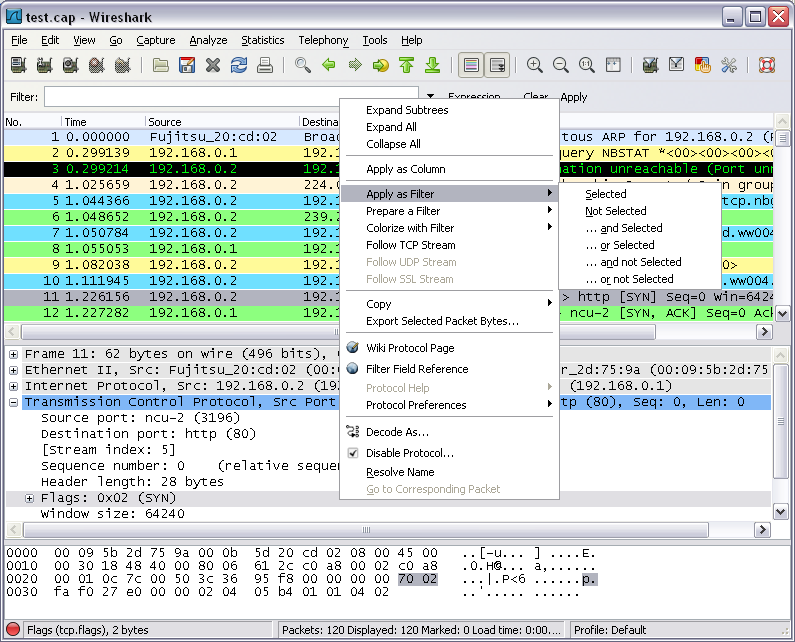
Task: Click the Print packets toolbar icon
Action: [x=265, y=66]
